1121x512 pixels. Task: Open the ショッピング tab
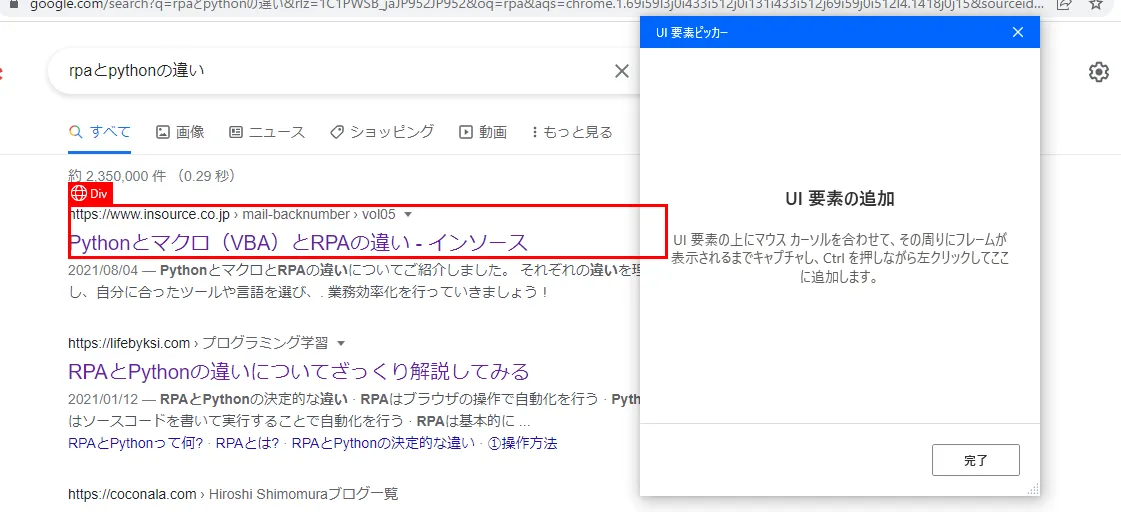tap(382, 132)
